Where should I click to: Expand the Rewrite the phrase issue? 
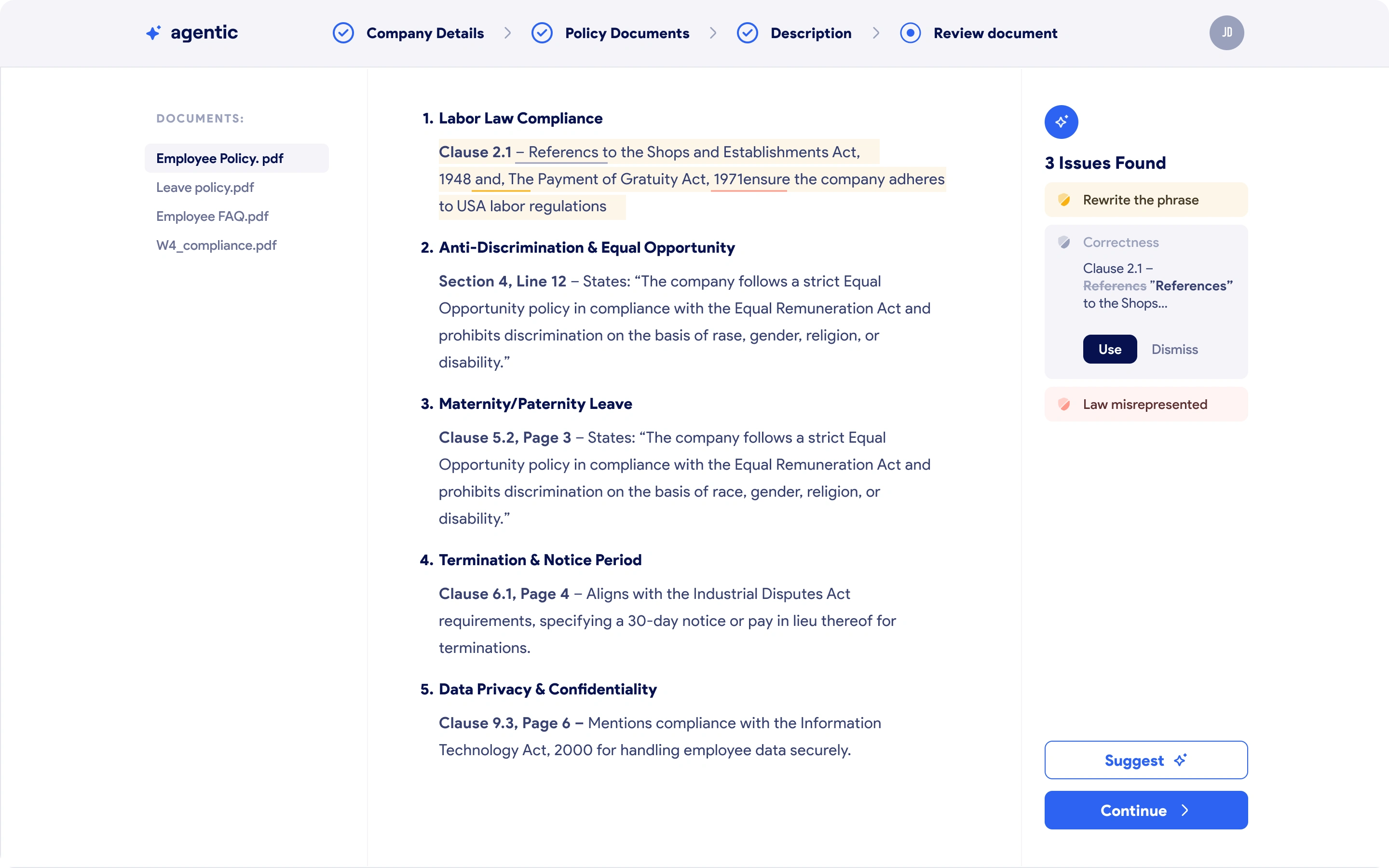[x=1141, y=200]
